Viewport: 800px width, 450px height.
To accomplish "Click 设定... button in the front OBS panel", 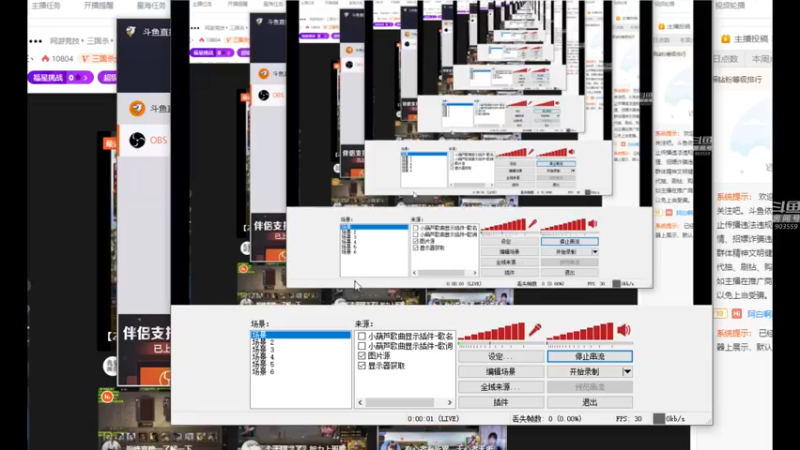I will (501, 357).
